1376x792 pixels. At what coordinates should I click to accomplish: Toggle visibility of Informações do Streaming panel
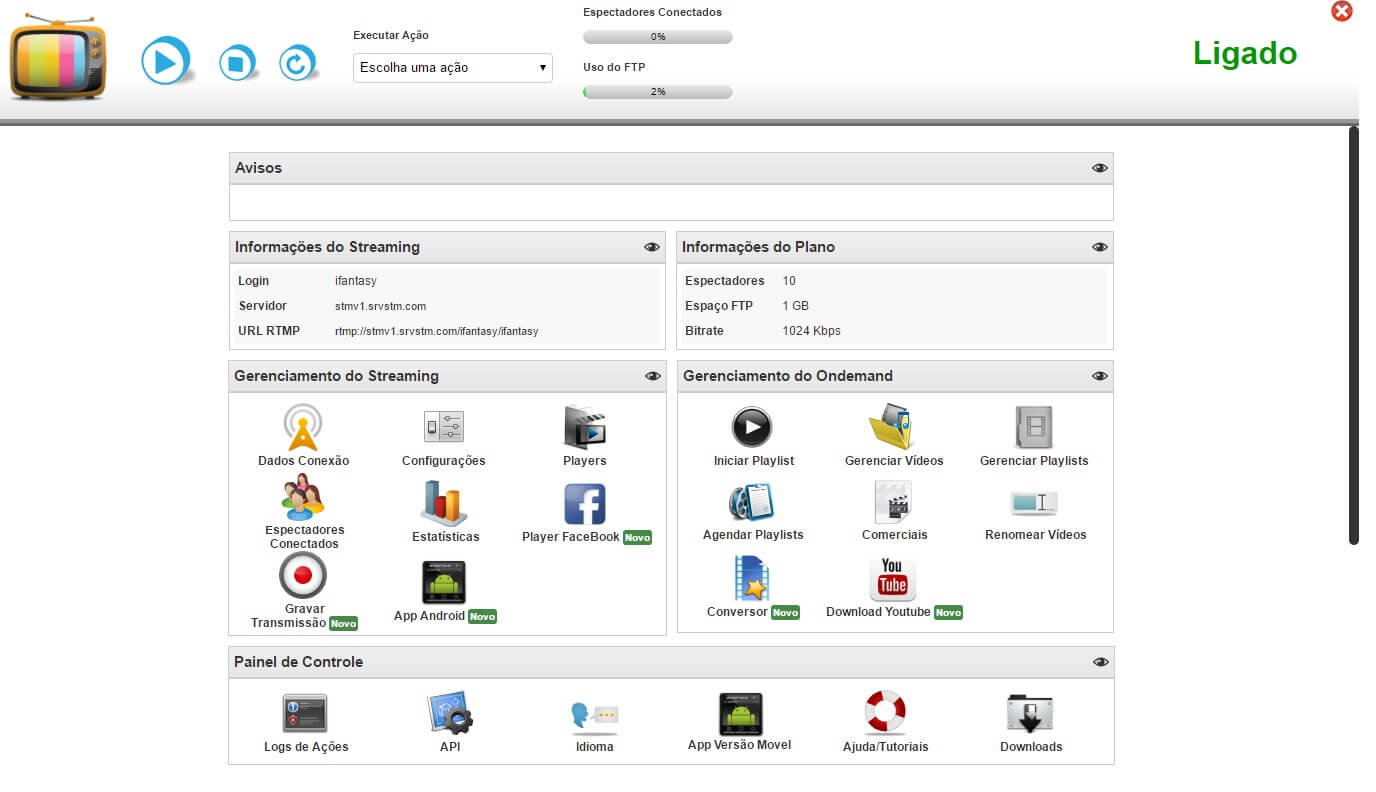pyautogui.click(x=652, y=247)
